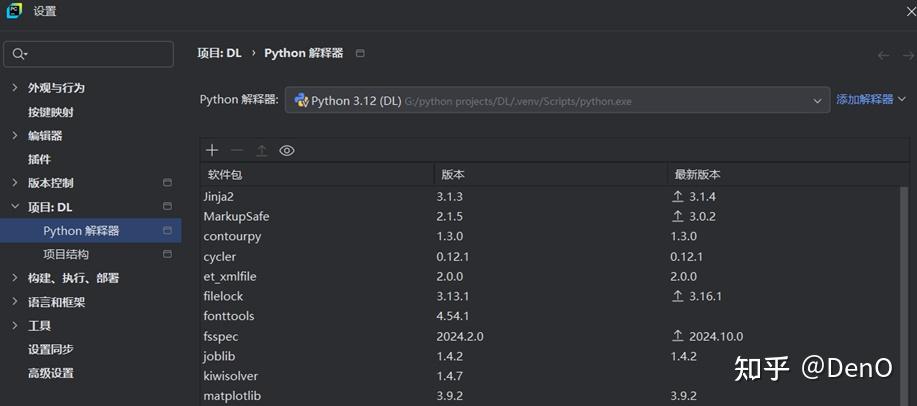917x406 pixels.
Task: Open the 按键映射 settings page
Action: point(51,112)
